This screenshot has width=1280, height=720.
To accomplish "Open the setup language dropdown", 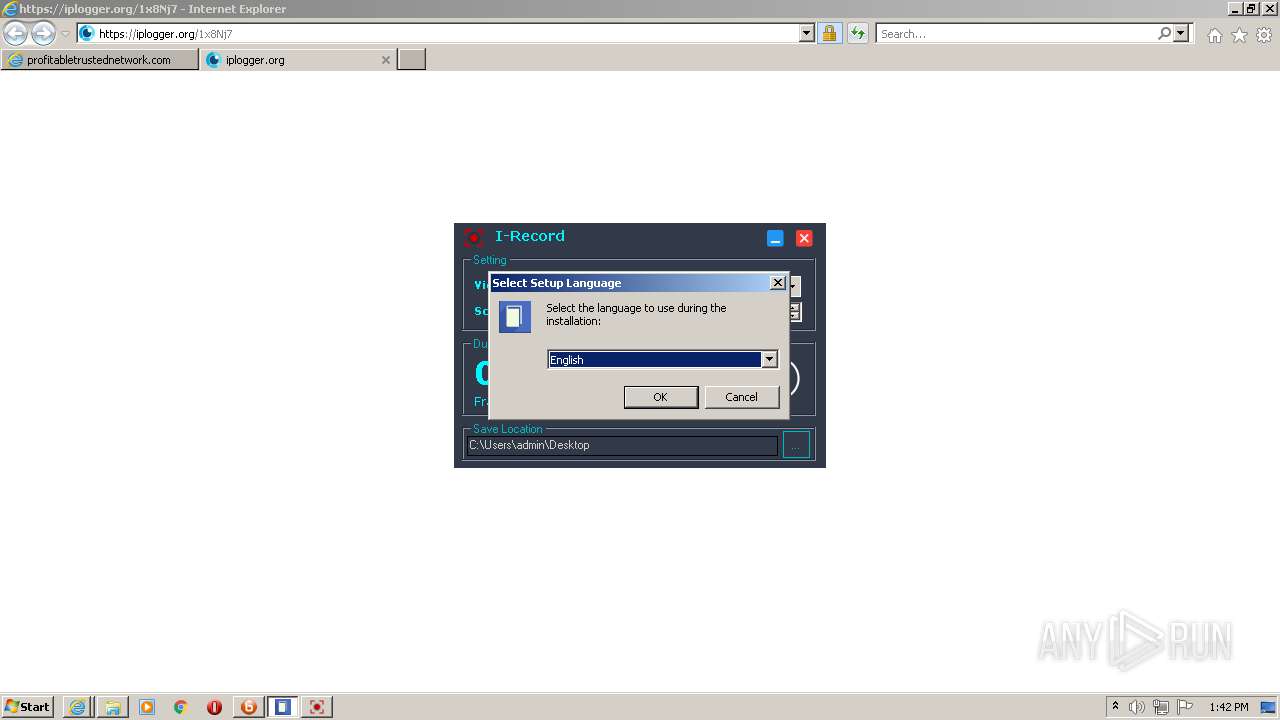I will (769, 359).
